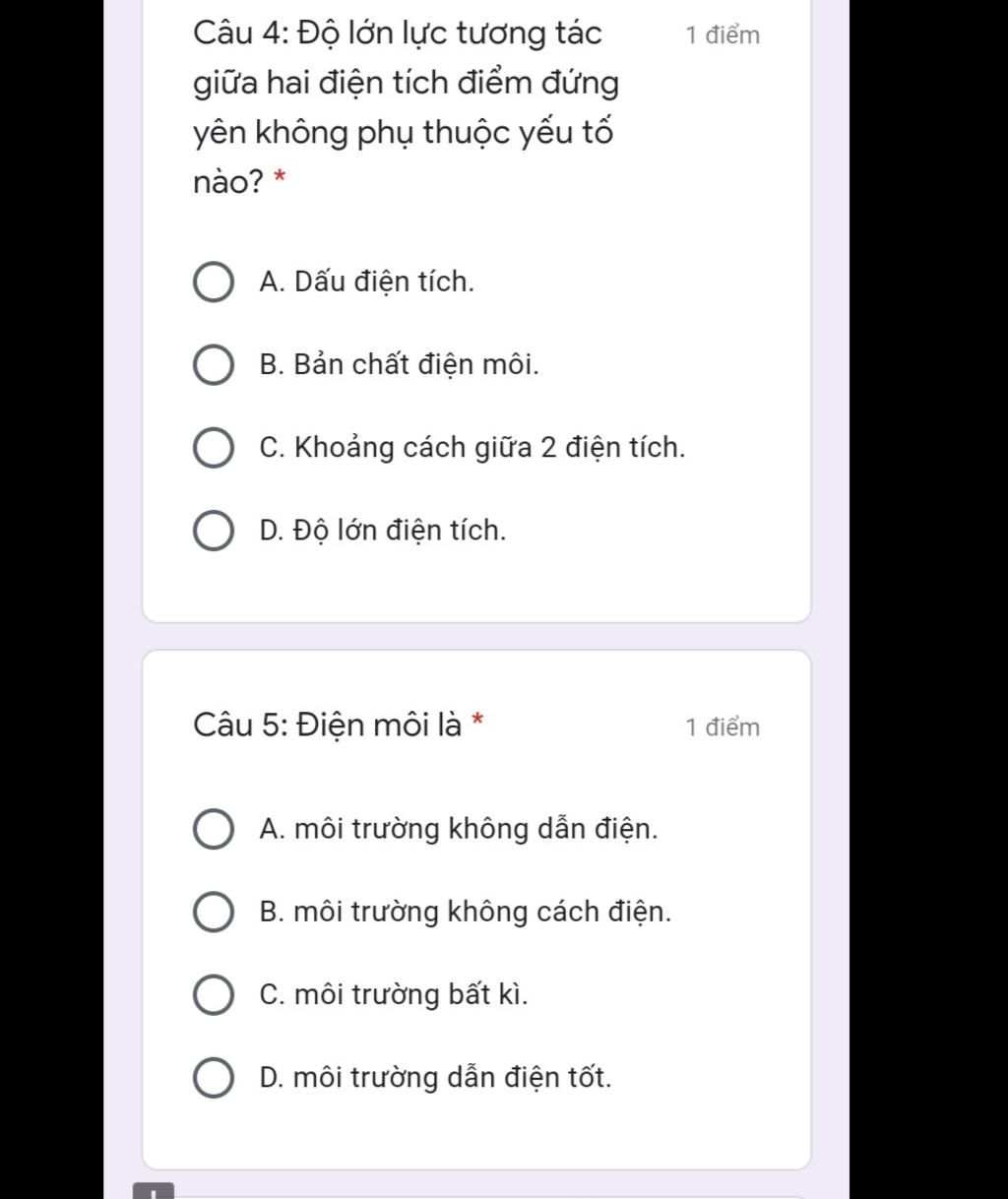The image size is (1008, 1199).
Task: Click the text label 'A. môi trường không dẫn điện.'
Action: coord(459,830)
